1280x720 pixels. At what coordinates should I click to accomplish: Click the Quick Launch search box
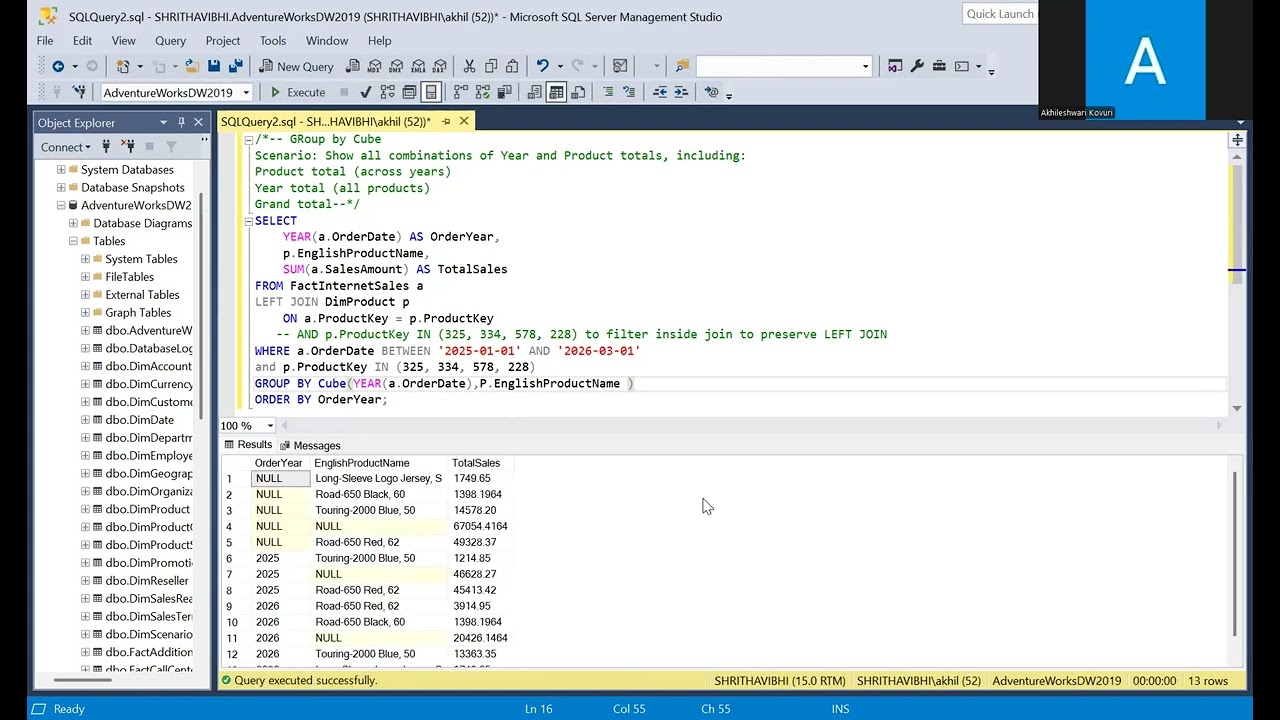1000,14
